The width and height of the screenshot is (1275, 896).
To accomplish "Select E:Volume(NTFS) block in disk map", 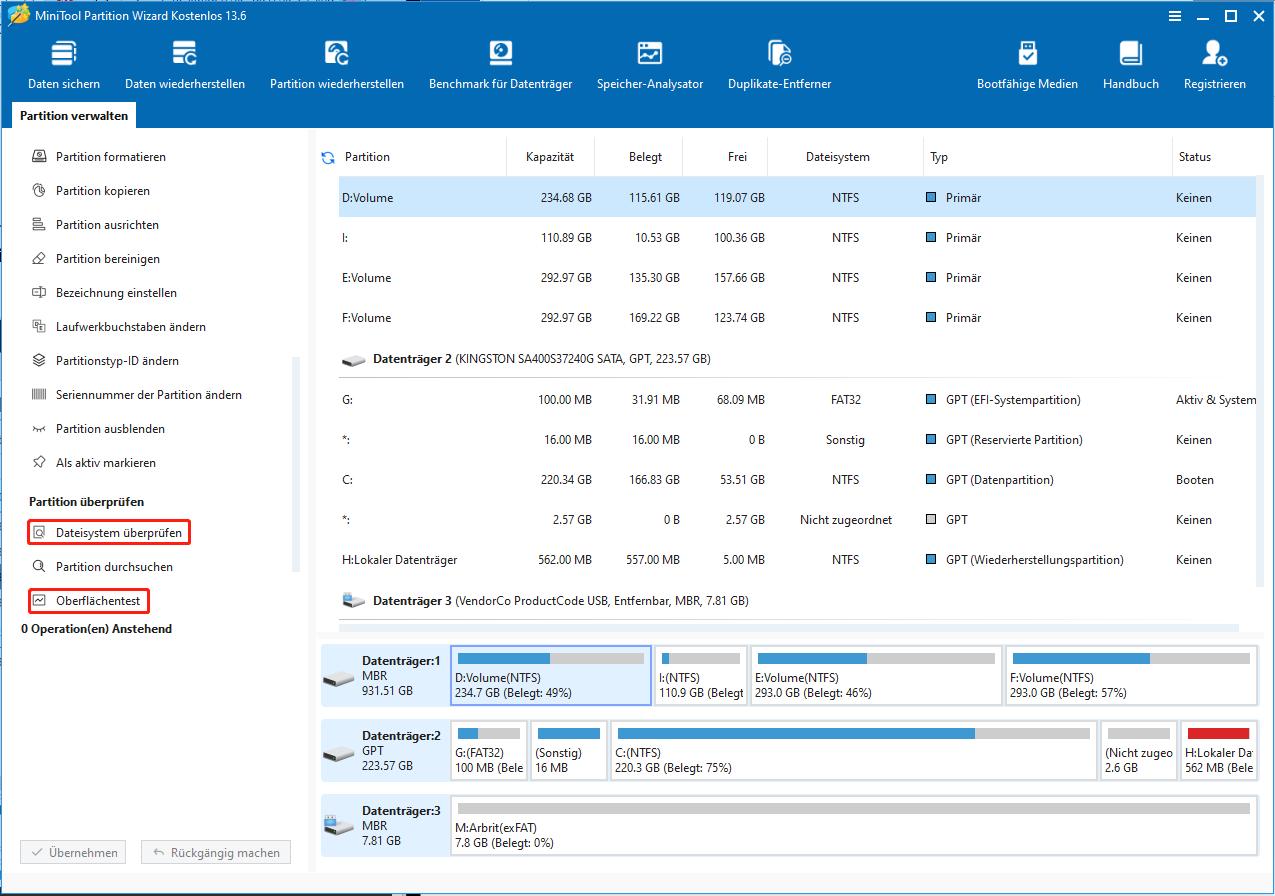I will 876,675.
